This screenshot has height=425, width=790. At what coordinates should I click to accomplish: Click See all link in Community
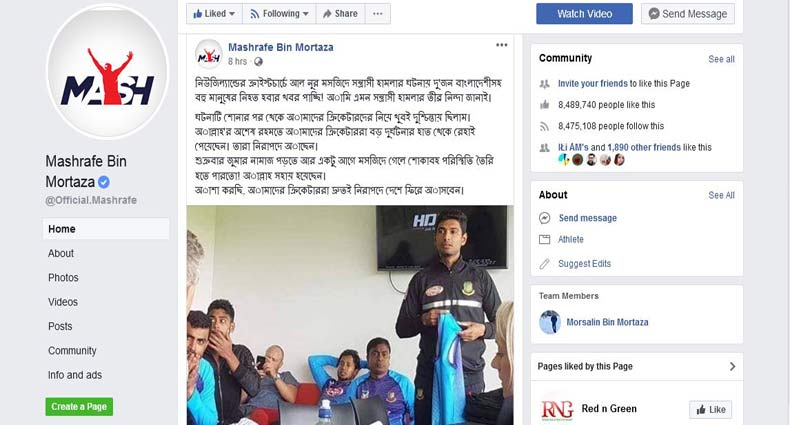721,59
